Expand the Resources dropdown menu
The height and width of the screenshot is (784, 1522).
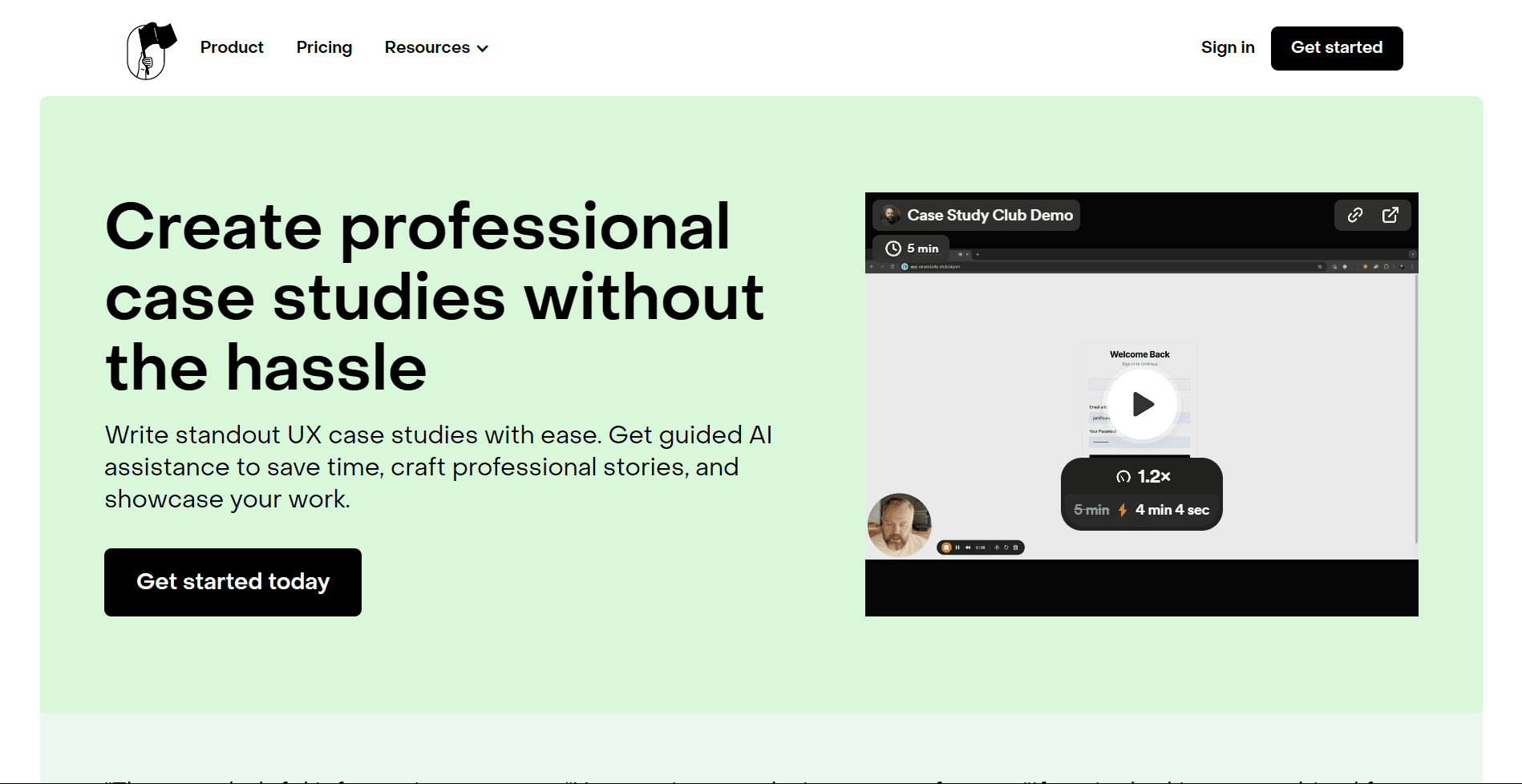[436, 47]
